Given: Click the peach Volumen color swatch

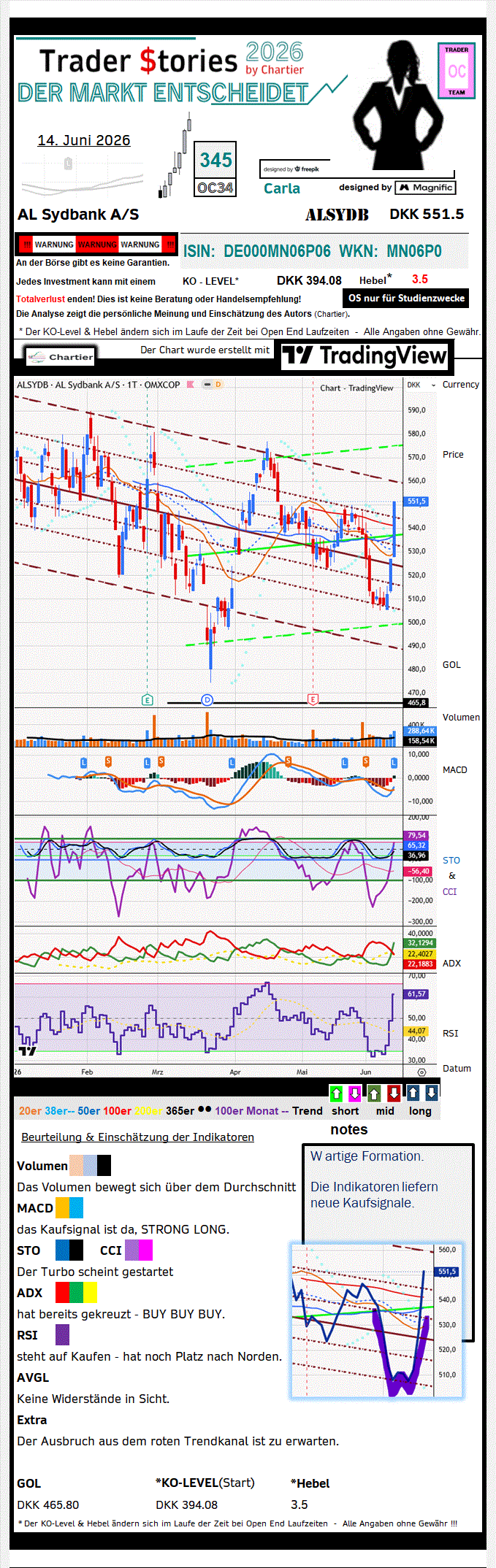Looking at the screenshot, I should [x=76, y=1165].
